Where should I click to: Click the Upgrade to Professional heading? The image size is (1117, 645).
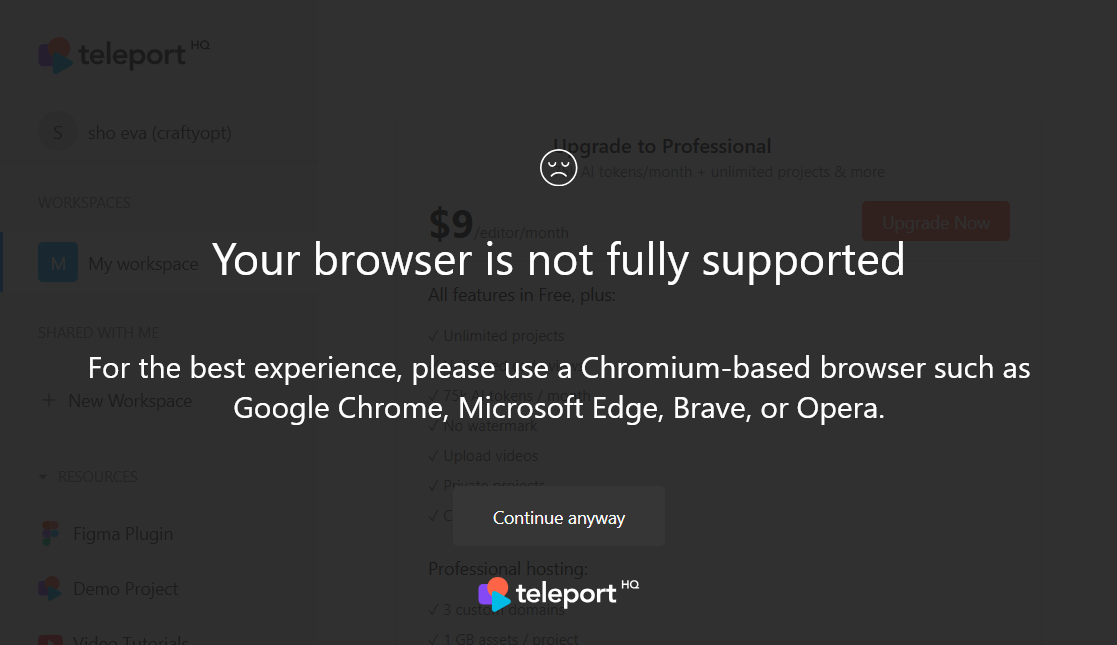point(664,146)
